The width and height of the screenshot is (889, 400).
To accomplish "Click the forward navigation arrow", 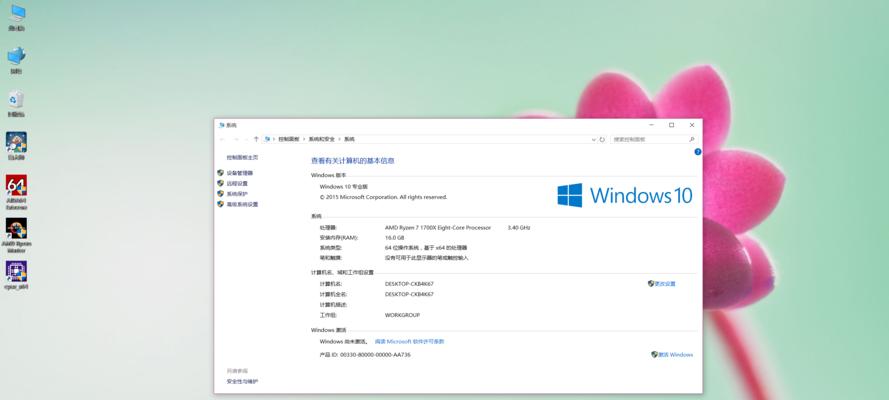I will coord(236,139).
